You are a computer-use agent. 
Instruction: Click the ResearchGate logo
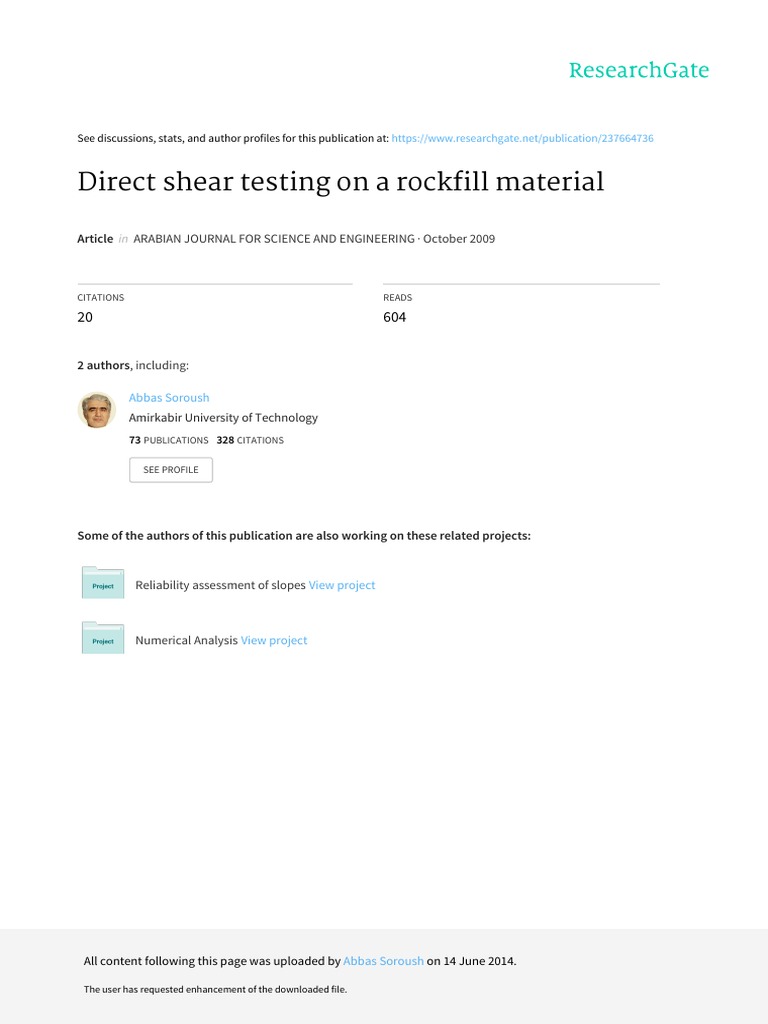coord(638,70)
